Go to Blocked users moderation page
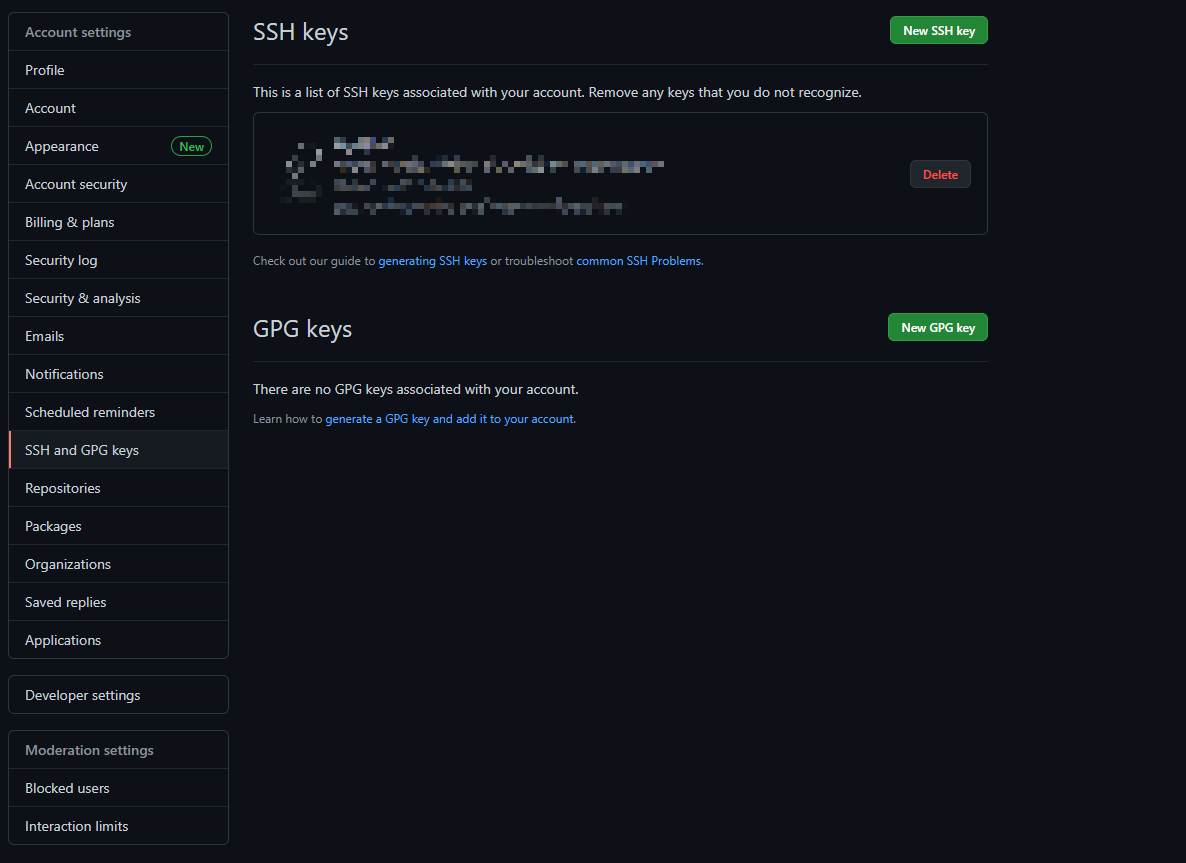1186x863 pixels. pos(67,788)
